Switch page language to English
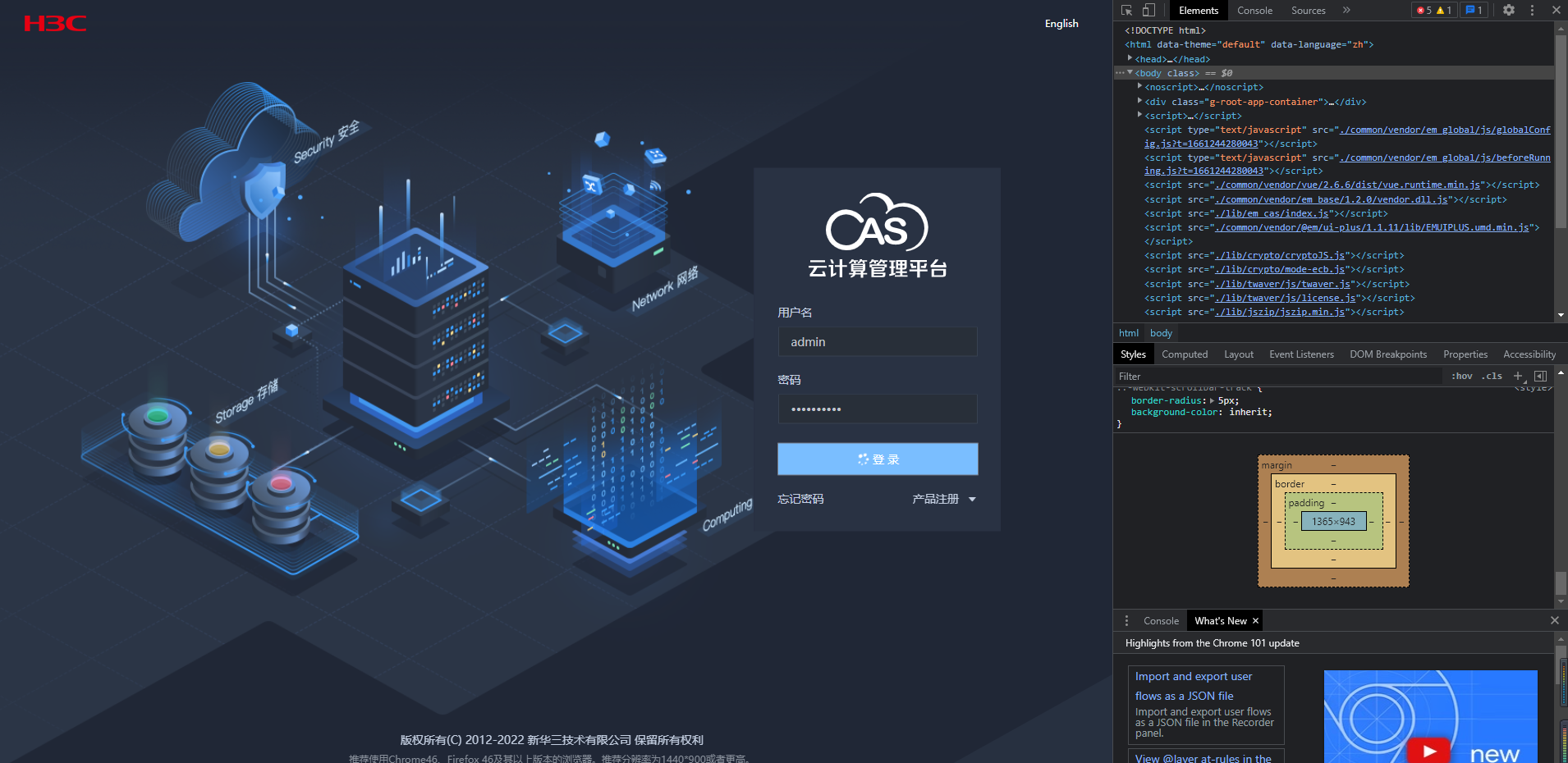 click(1061, 24)
